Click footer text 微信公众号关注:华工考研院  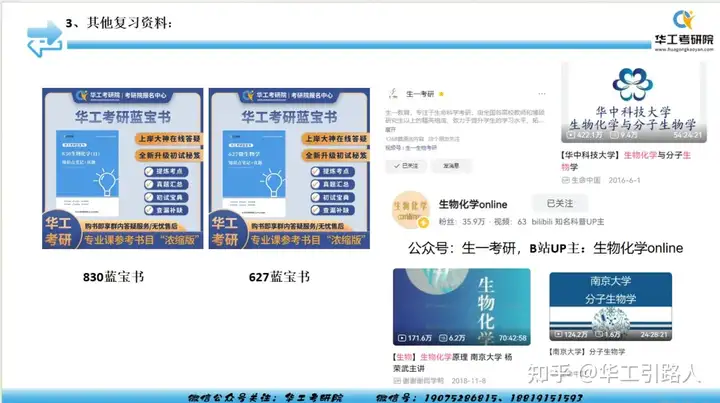[x=265, y=397]
